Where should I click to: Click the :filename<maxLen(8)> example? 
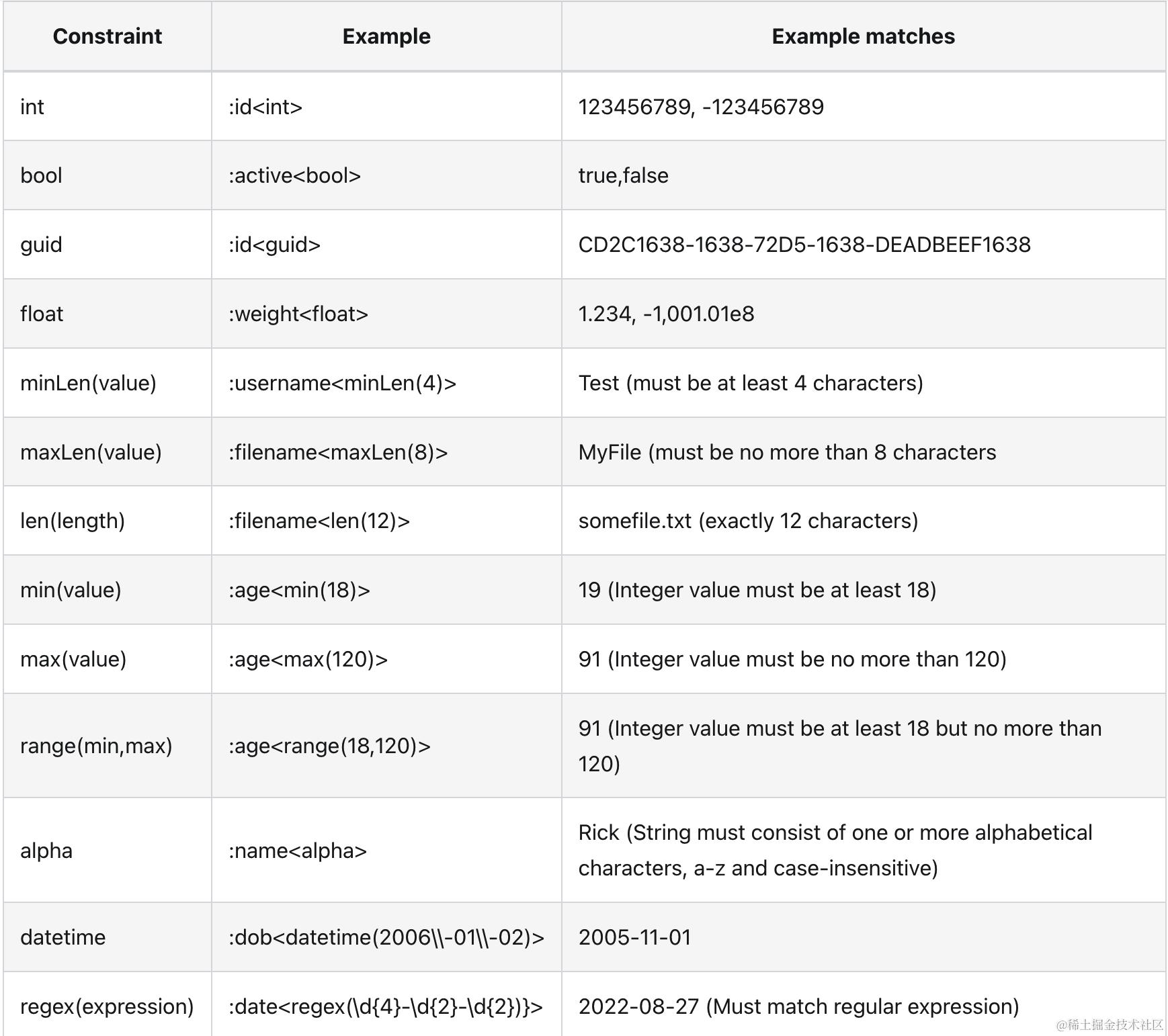click(338, 452)
